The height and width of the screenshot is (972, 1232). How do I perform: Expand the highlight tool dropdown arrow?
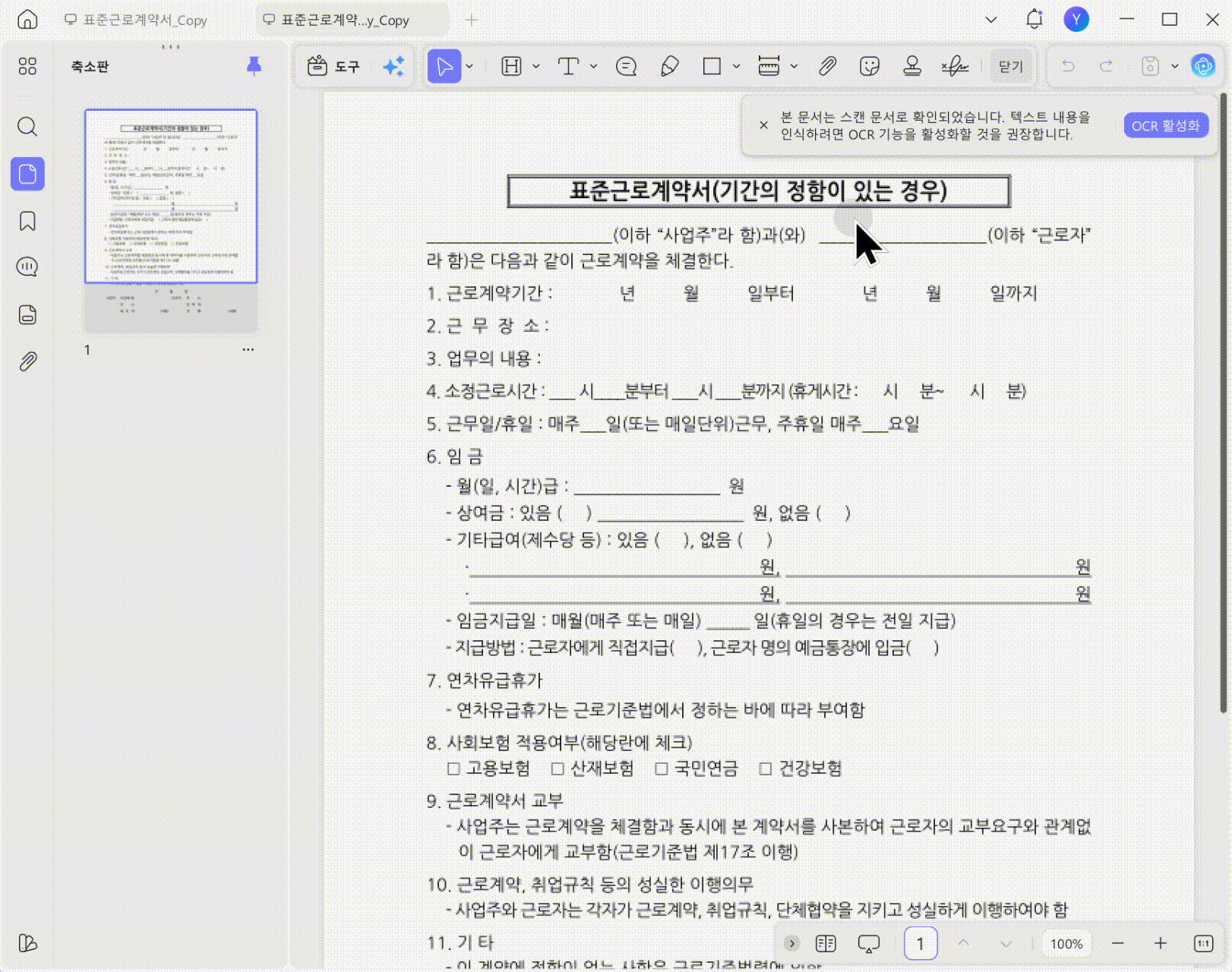(x=536, y=67)
